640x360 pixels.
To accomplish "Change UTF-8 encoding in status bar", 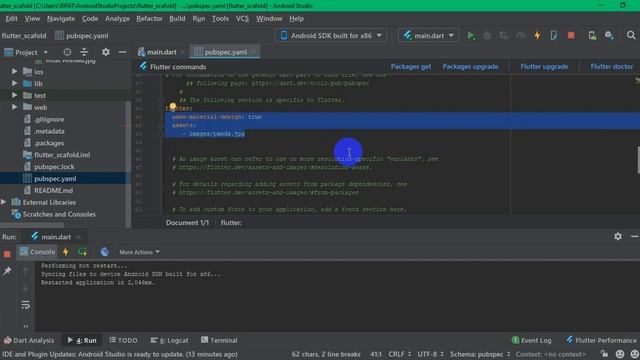I will click(x=430, y=354).
